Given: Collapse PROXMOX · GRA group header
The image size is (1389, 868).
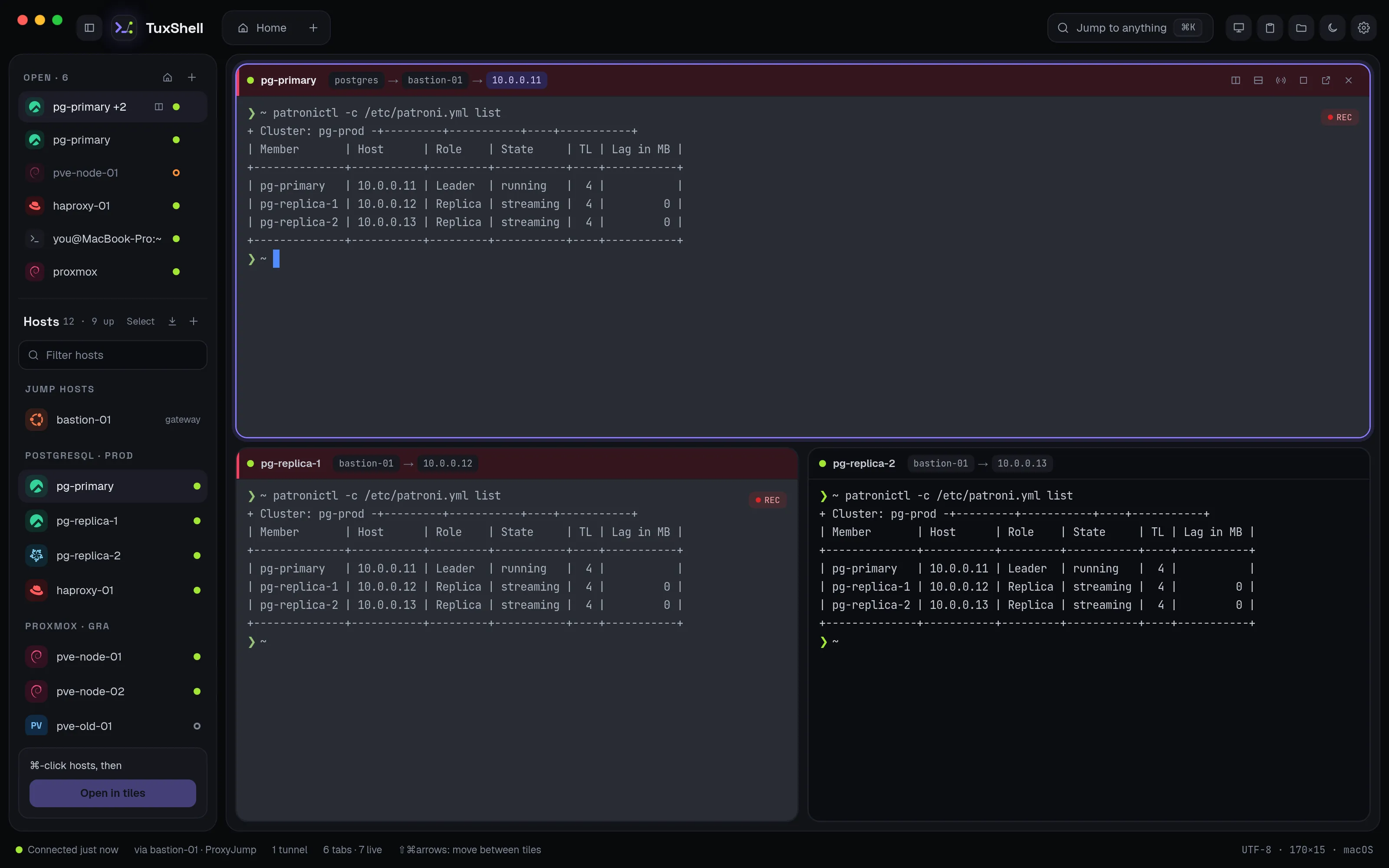Looking at the screenshot, I should click(67, 626).
